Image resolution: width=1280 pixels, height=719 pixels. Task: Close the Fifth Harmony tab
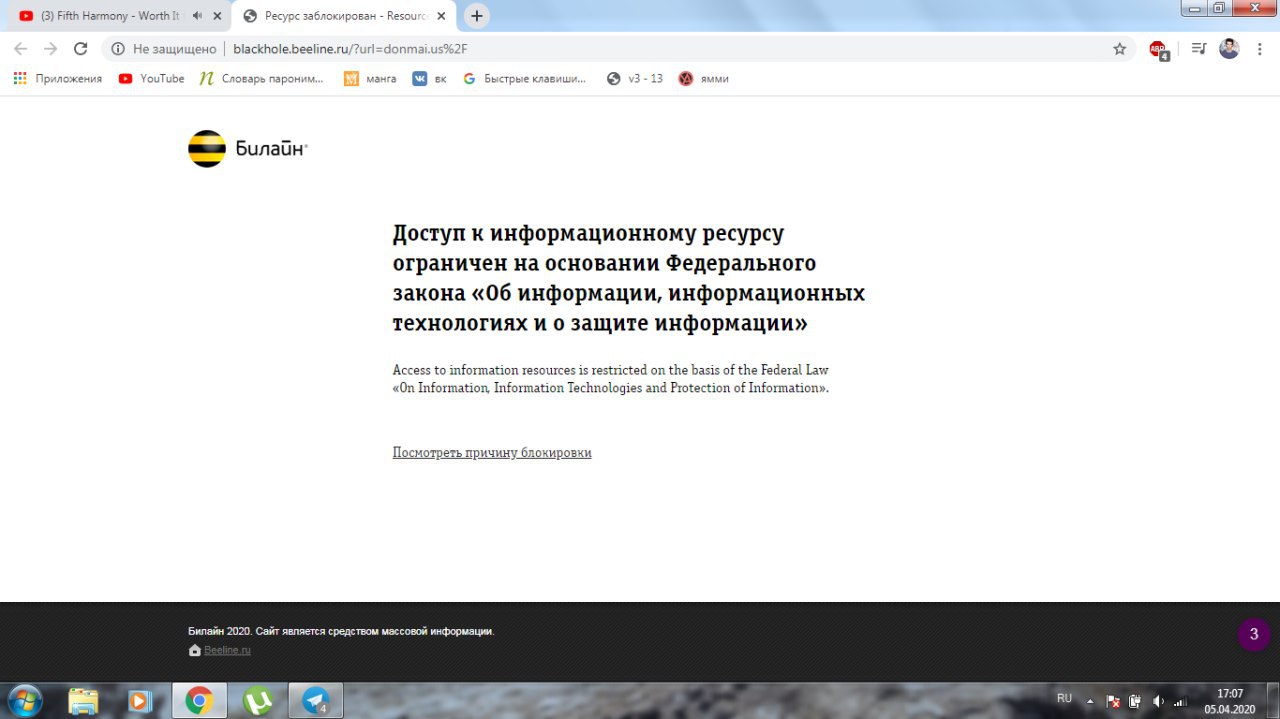(217, 16)
